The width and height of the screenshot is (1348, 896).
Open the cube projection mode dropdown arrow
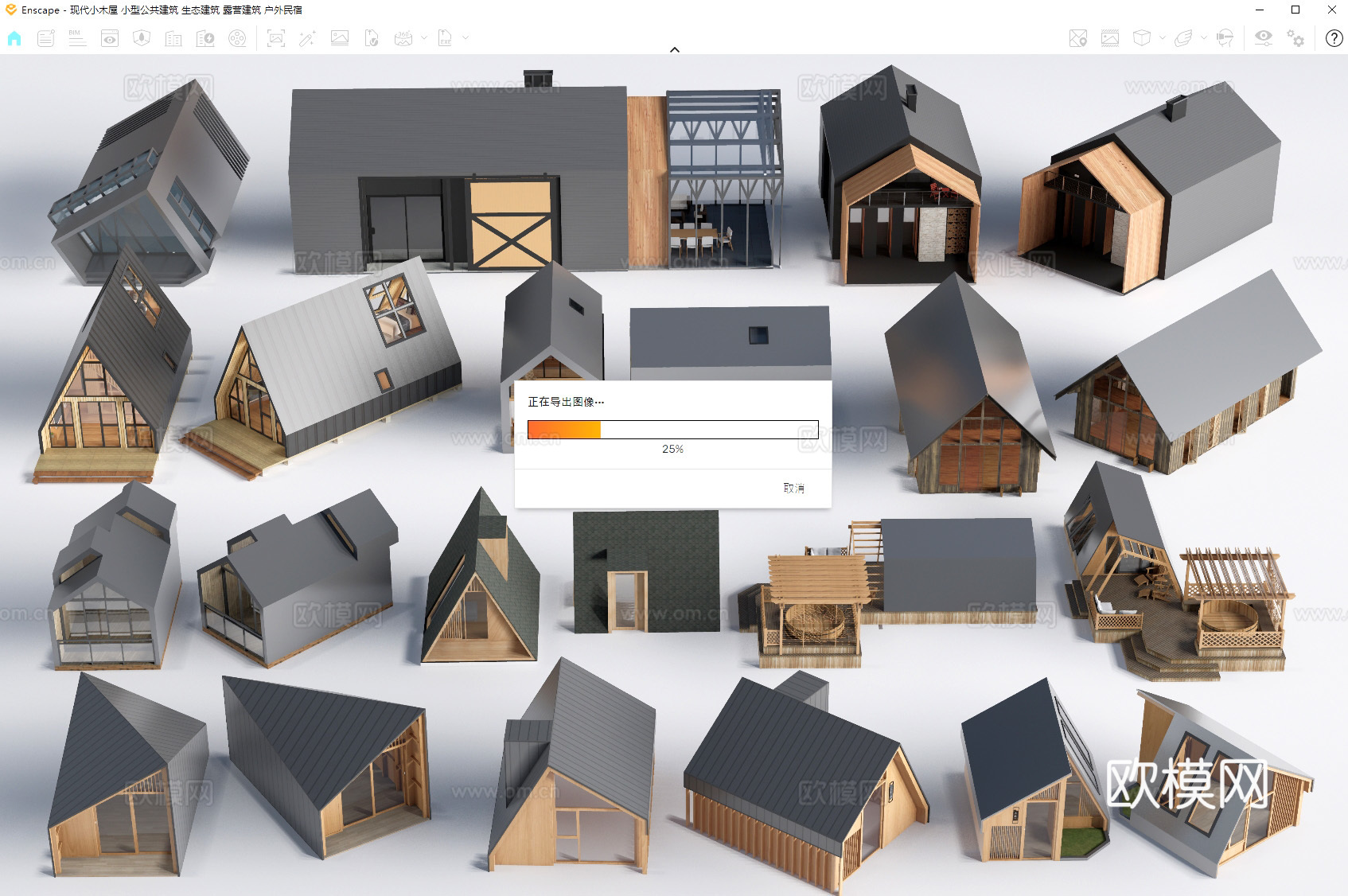tap(1163, 37)
